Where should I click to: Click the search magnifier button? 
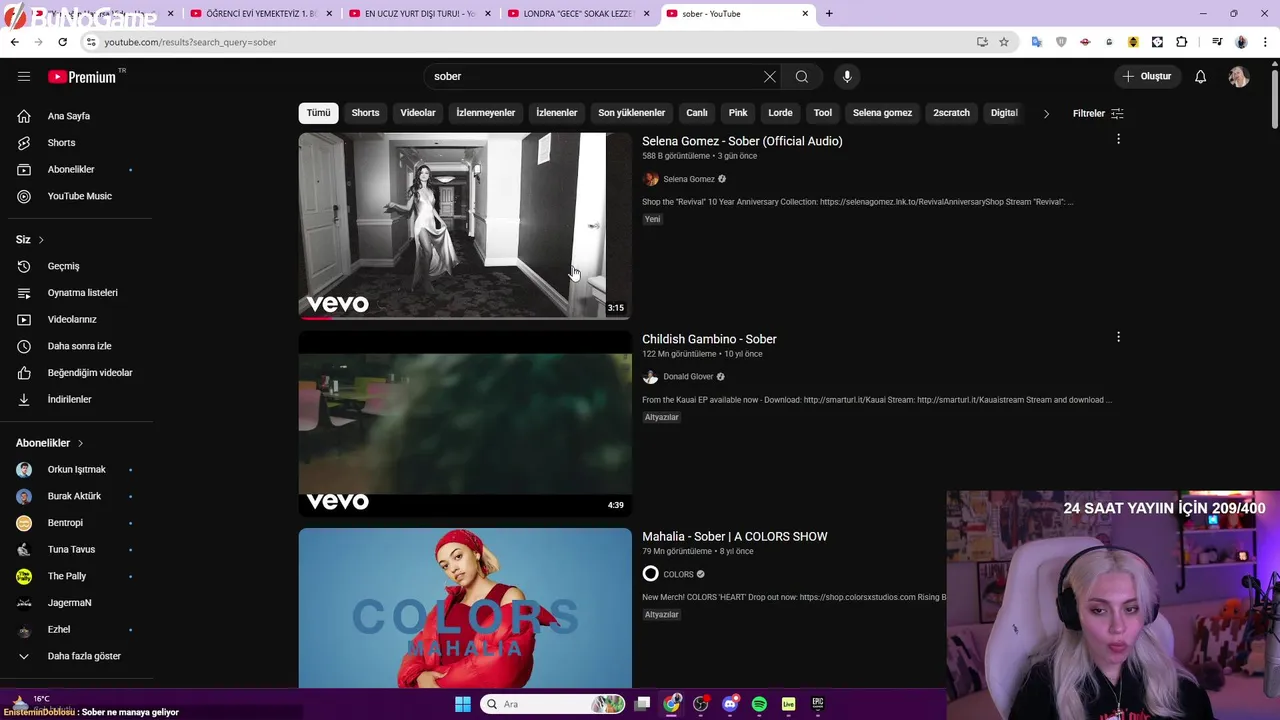click(802, 76)
